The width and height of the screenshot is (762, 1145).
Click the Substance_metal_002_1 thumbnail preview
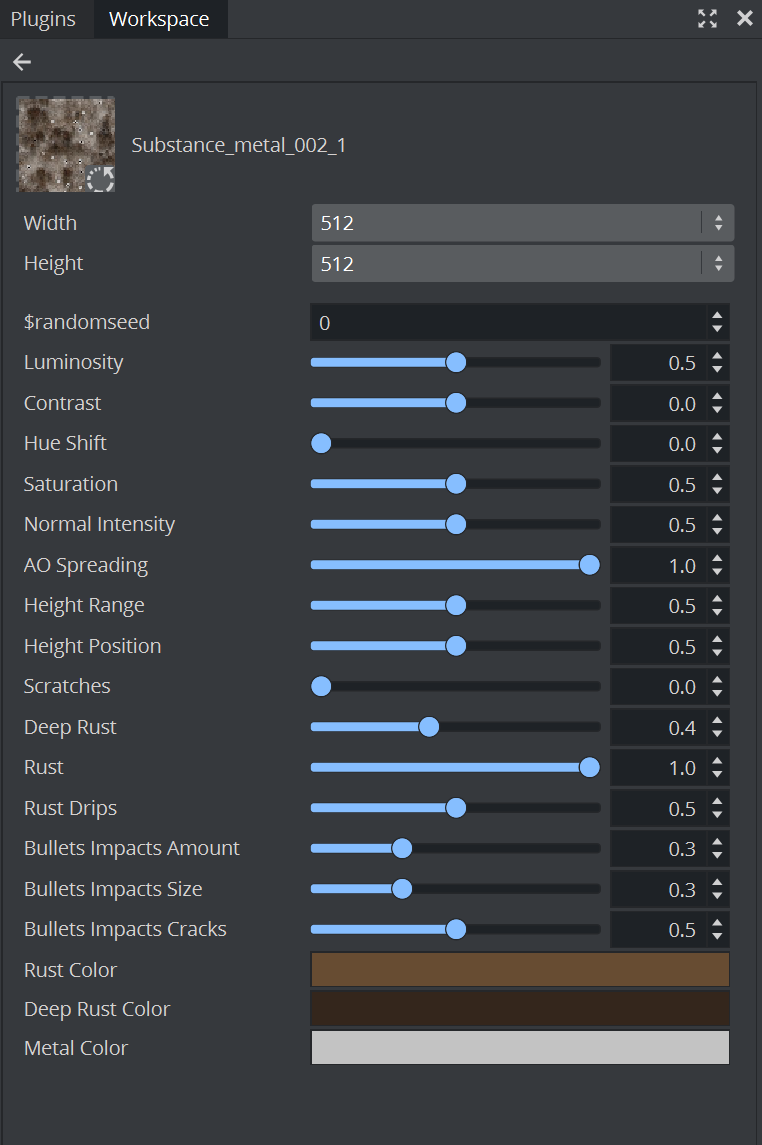pyautogui.click(x=65, y=143)
